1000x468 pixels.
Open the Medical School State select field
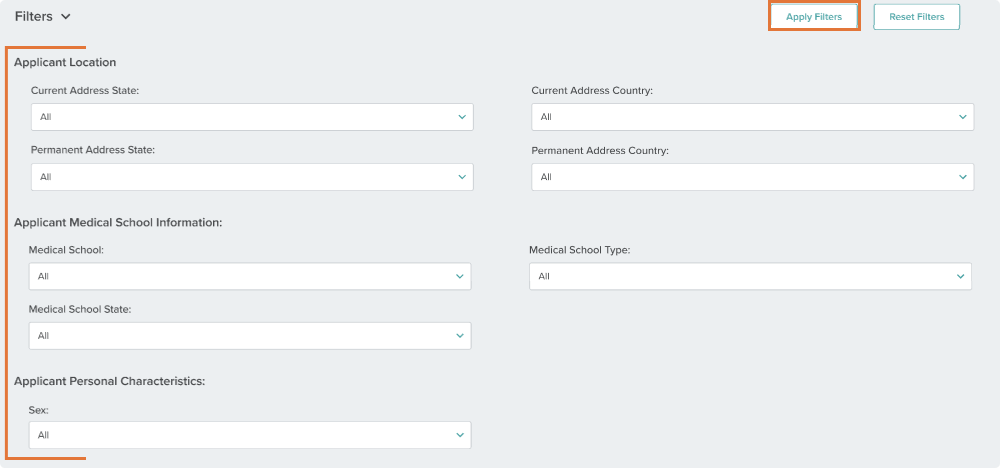pyautogui.click(x=250, y=335)
